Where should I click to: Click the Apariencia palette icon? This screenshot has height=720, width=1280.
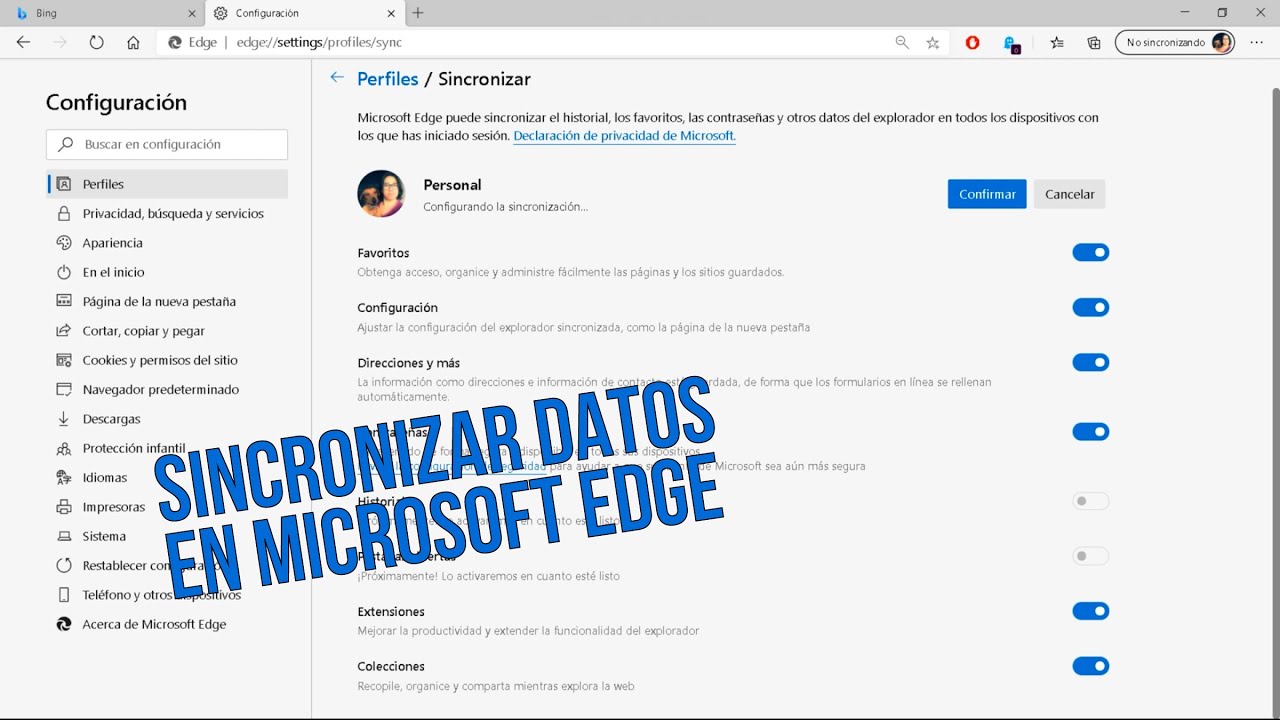[64, 243]
